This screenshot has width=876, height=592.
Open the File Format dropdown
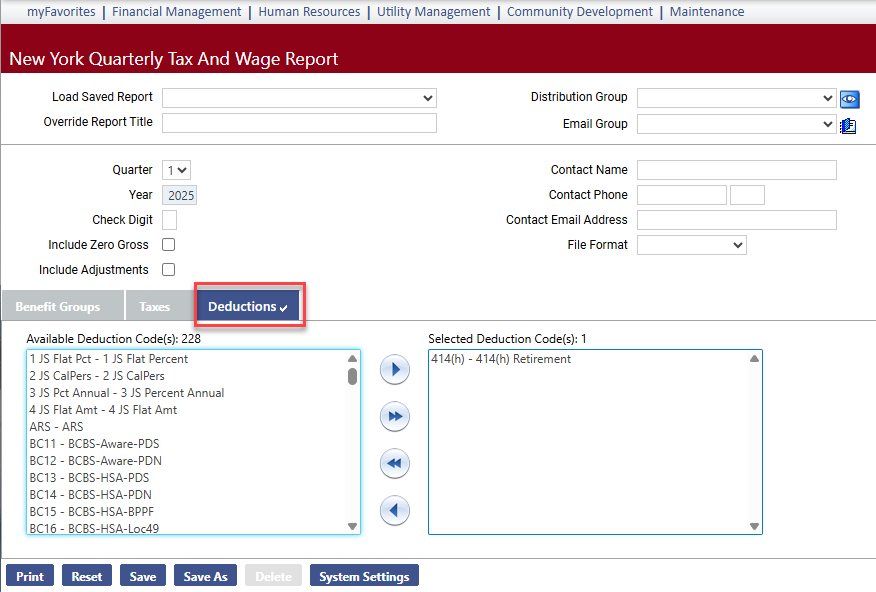[x=691, y=245]
